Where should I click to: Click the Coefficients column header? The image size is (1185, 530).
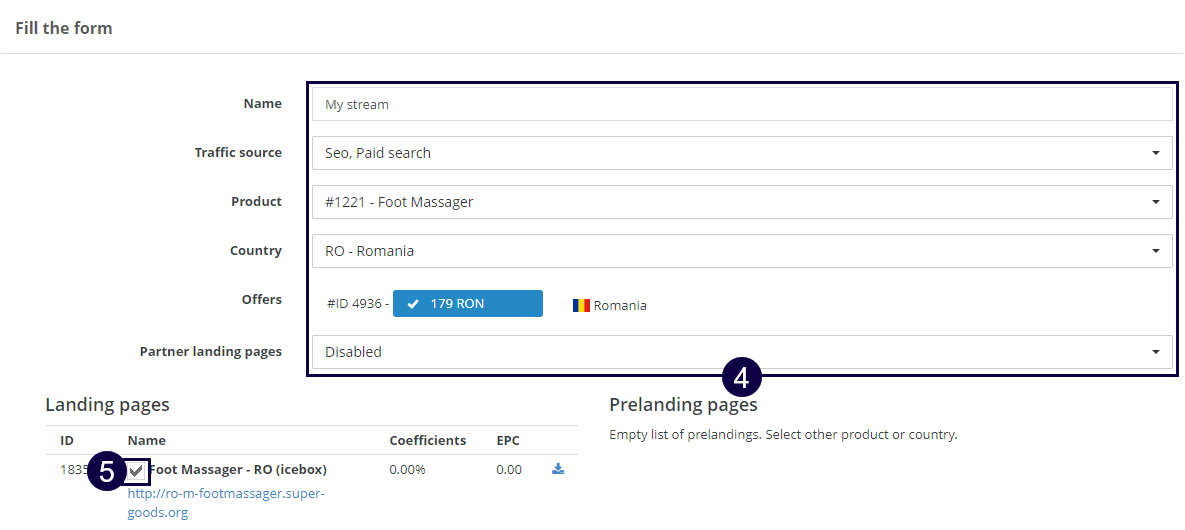(x=427, y=440)
